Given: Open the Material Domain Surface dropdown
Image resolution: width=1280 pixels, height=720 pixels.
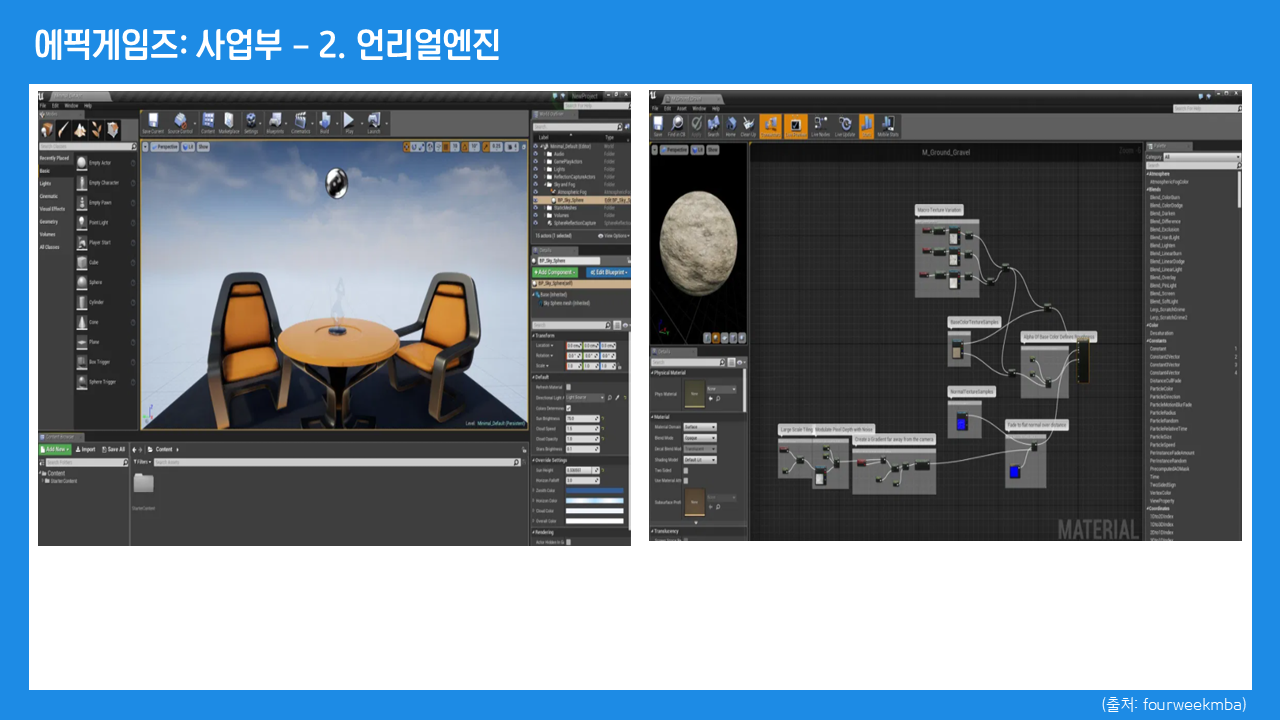Looking at the screenshot, I should coord(700,426).
